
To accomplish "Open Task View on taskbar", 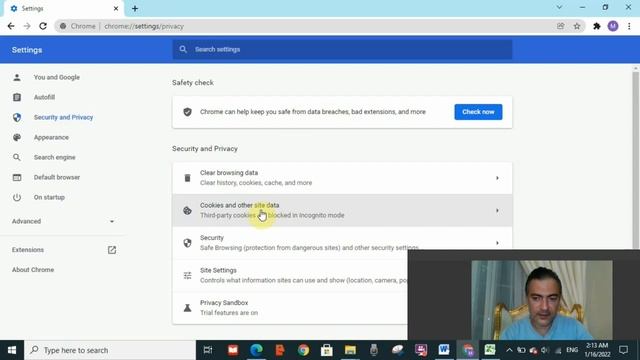I will click(208, 350).
